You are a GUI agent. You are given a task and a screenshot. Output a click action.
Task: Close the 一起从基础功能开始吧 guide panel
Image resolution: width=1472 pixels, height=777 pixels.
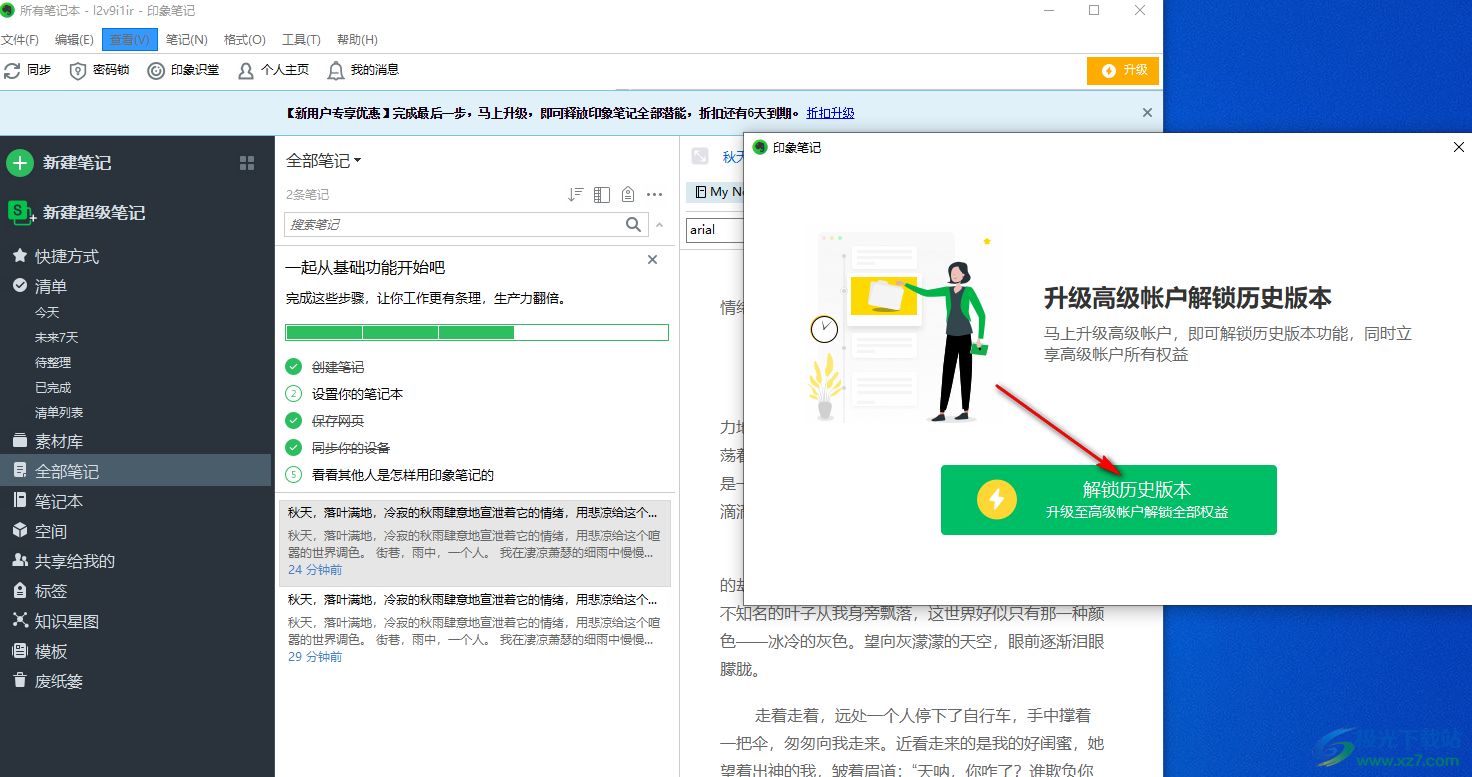tap(653, 260)
